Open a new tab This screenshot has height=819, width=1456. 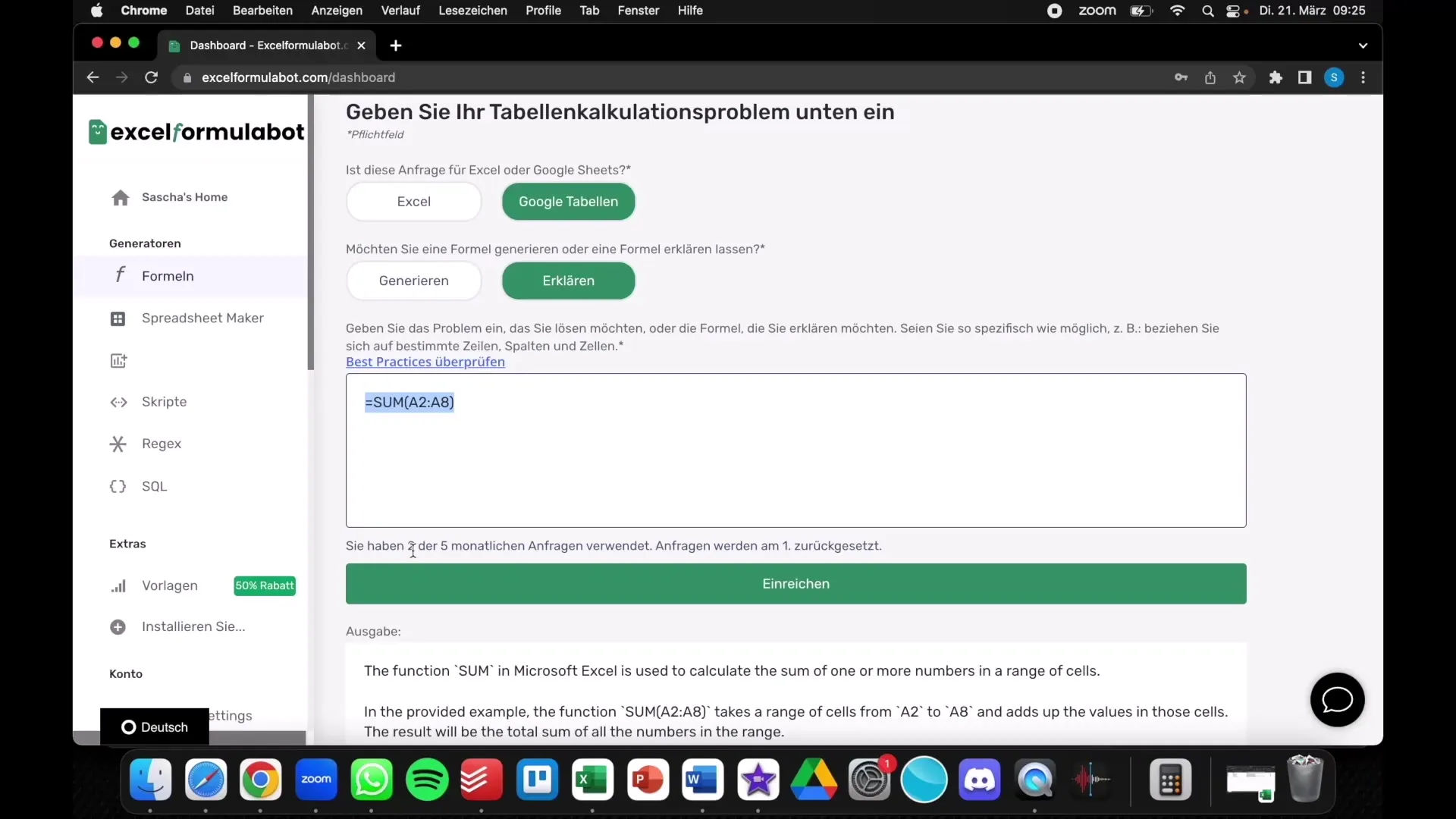coord(395,45)
